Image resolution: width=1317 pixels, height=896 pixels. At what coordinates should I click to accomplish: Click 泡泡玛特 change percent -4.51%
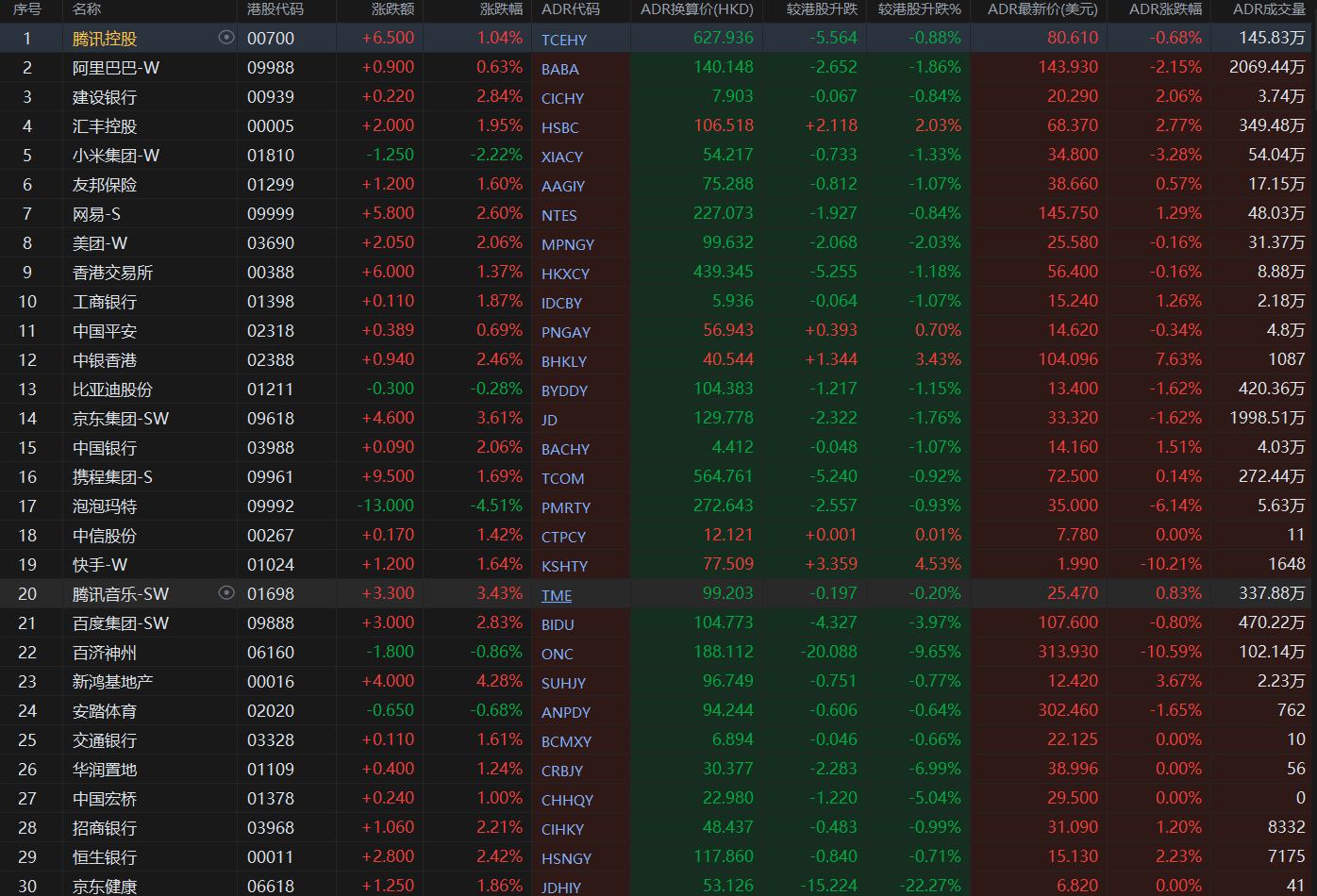pyautogui.click(x=496, y=505)
